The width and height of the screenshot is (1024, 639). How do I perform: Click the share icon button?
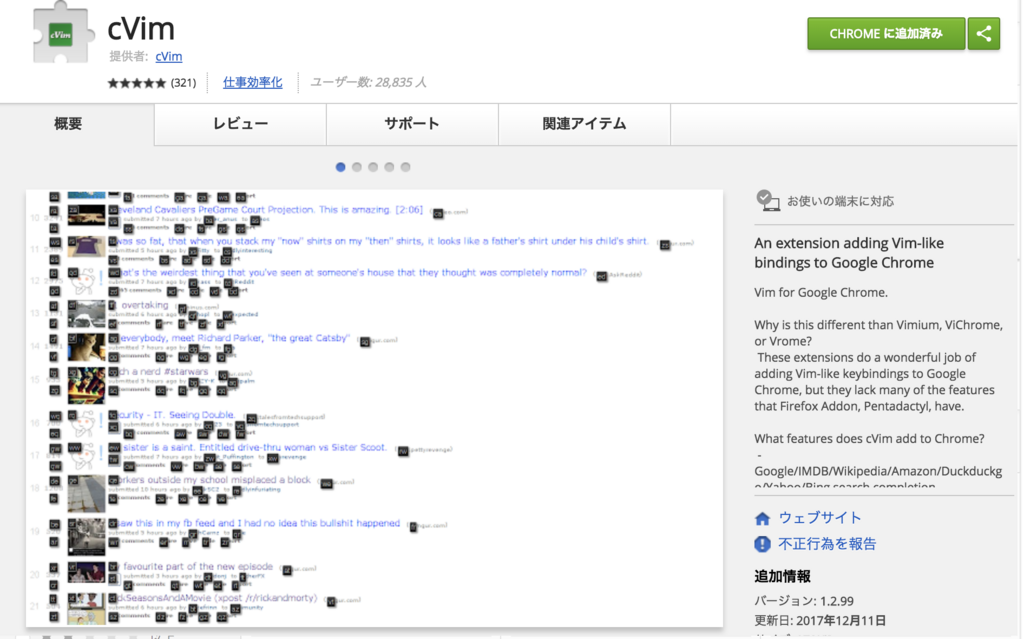point(984,33)
